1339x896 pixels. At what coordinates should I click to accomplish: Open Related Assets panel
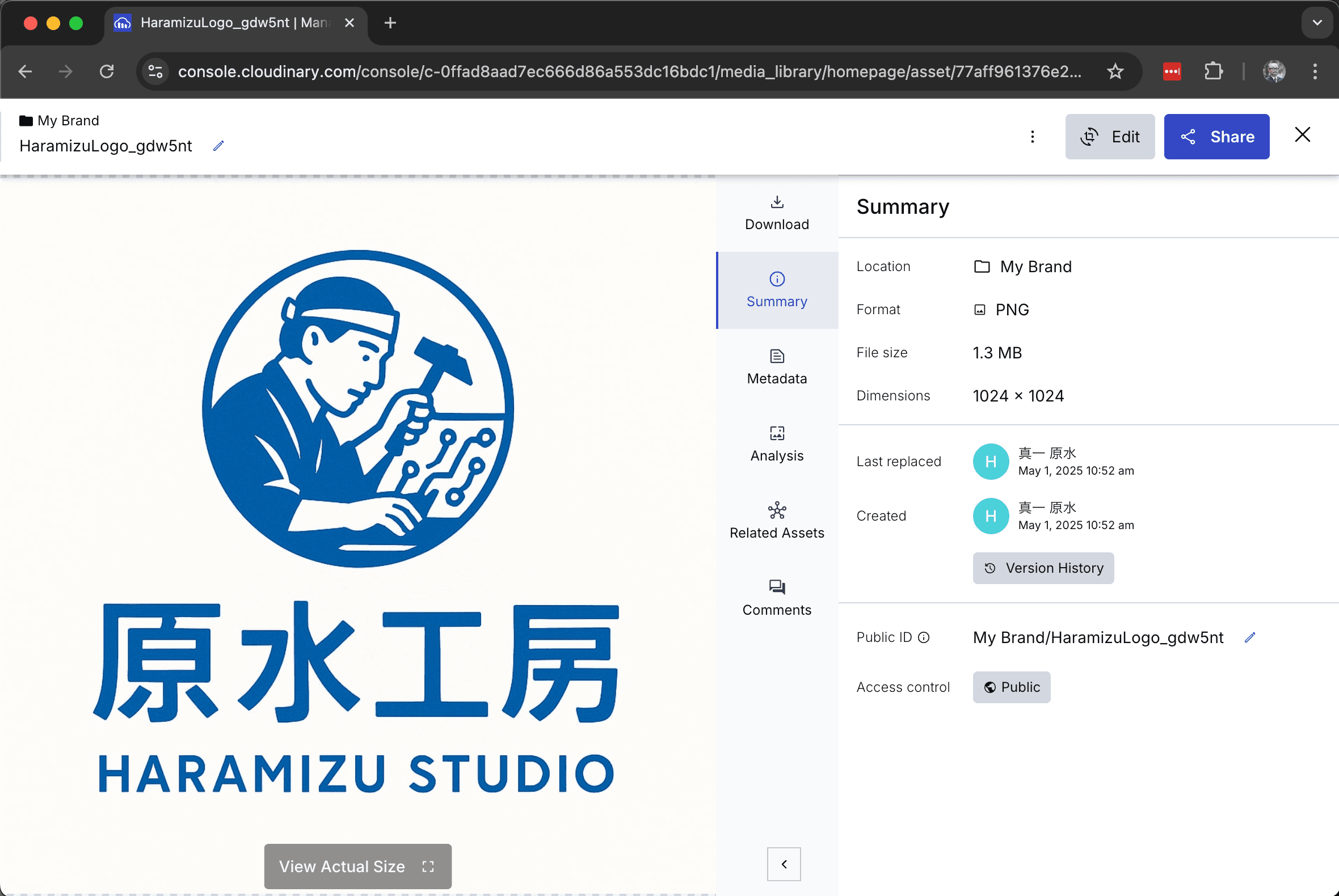coord(776,521)
